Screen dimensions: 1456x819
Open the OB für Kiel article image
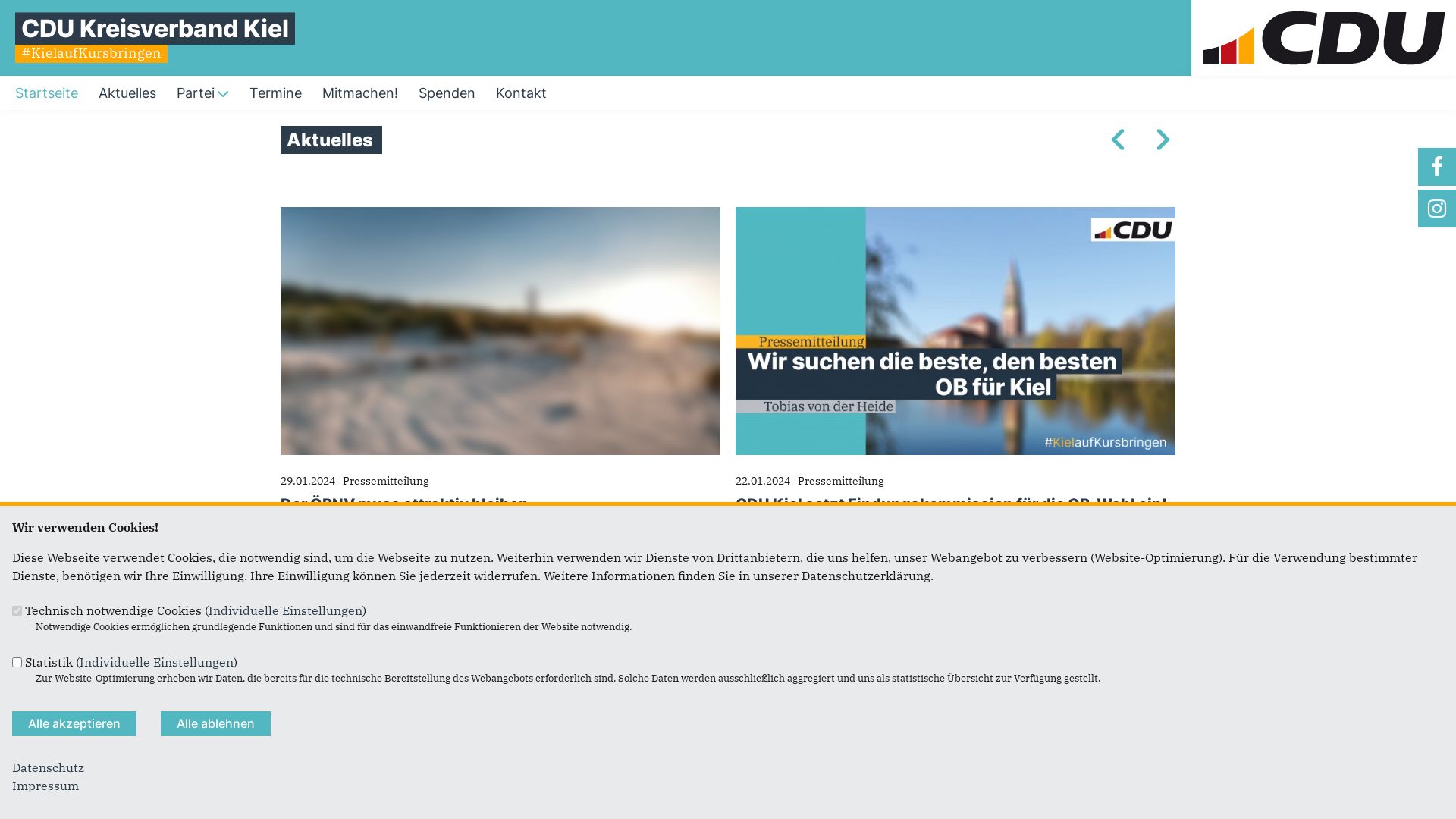click(955, 331)
